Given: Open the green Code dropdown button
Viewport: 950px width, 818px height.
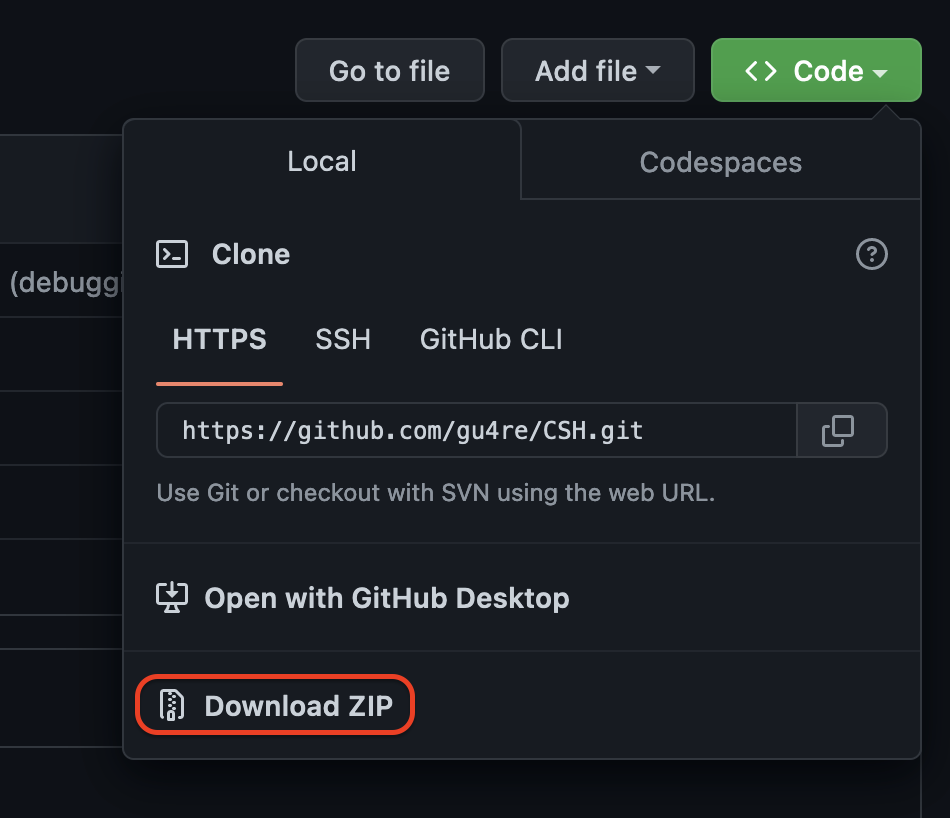Looking at the screenshot, I should (x=816, y=70).
